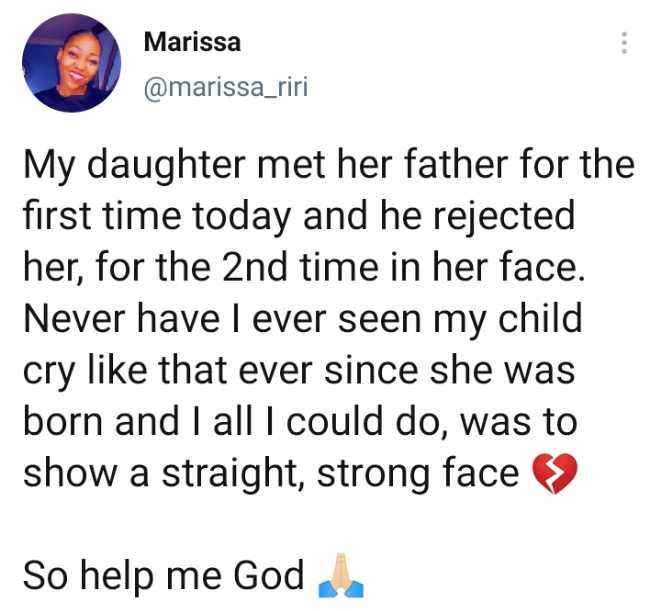Click the word "rejected" in the tweet
The width and height of the screenshot is (661, 611).
pyautogui.click(x=513, y=216)
